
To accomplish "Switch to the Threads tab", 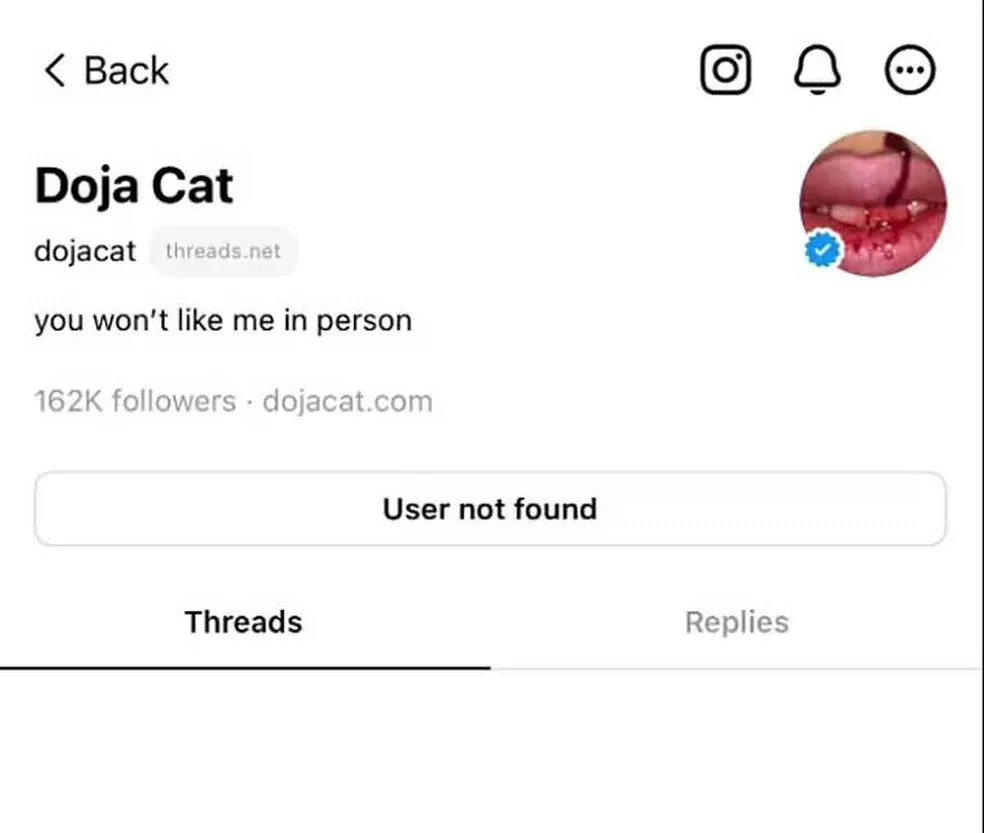I will (x=243, y=622).
